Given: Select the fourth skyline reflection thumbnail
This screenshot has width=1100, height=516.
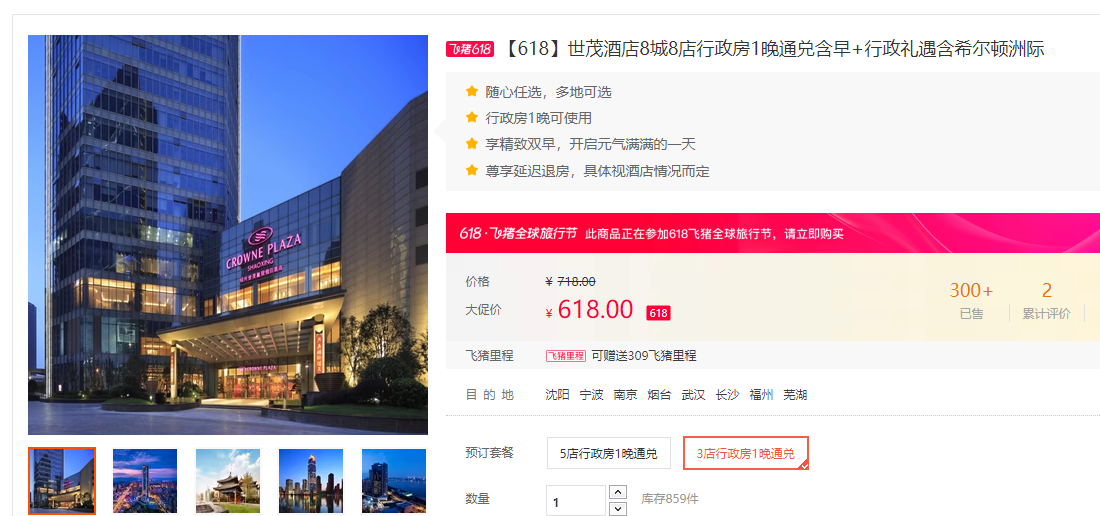Looking at the screenshot, I should [x=311, y=481].
